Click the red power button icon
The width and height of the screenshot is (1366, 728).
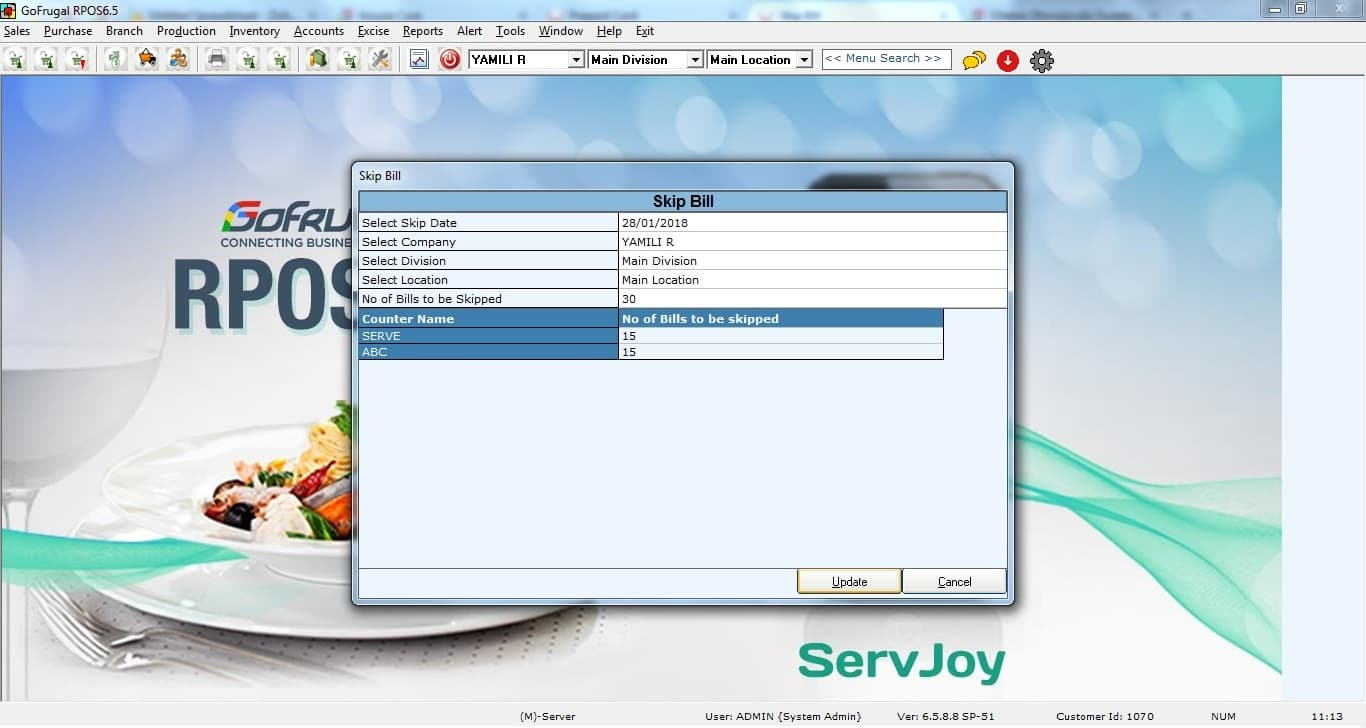[x=450, y=60]
